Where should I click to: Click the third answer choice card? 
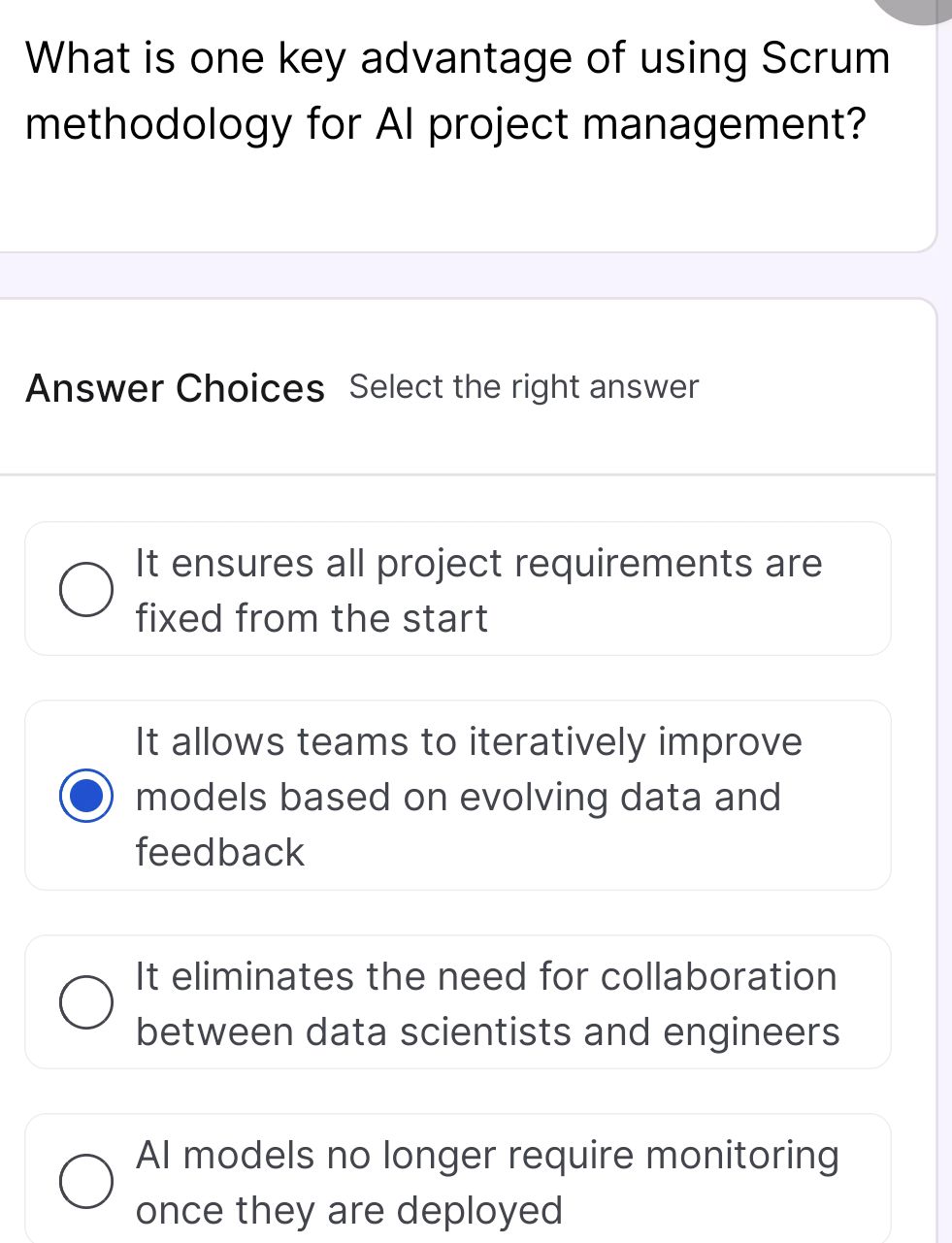tap(457, 1002)
